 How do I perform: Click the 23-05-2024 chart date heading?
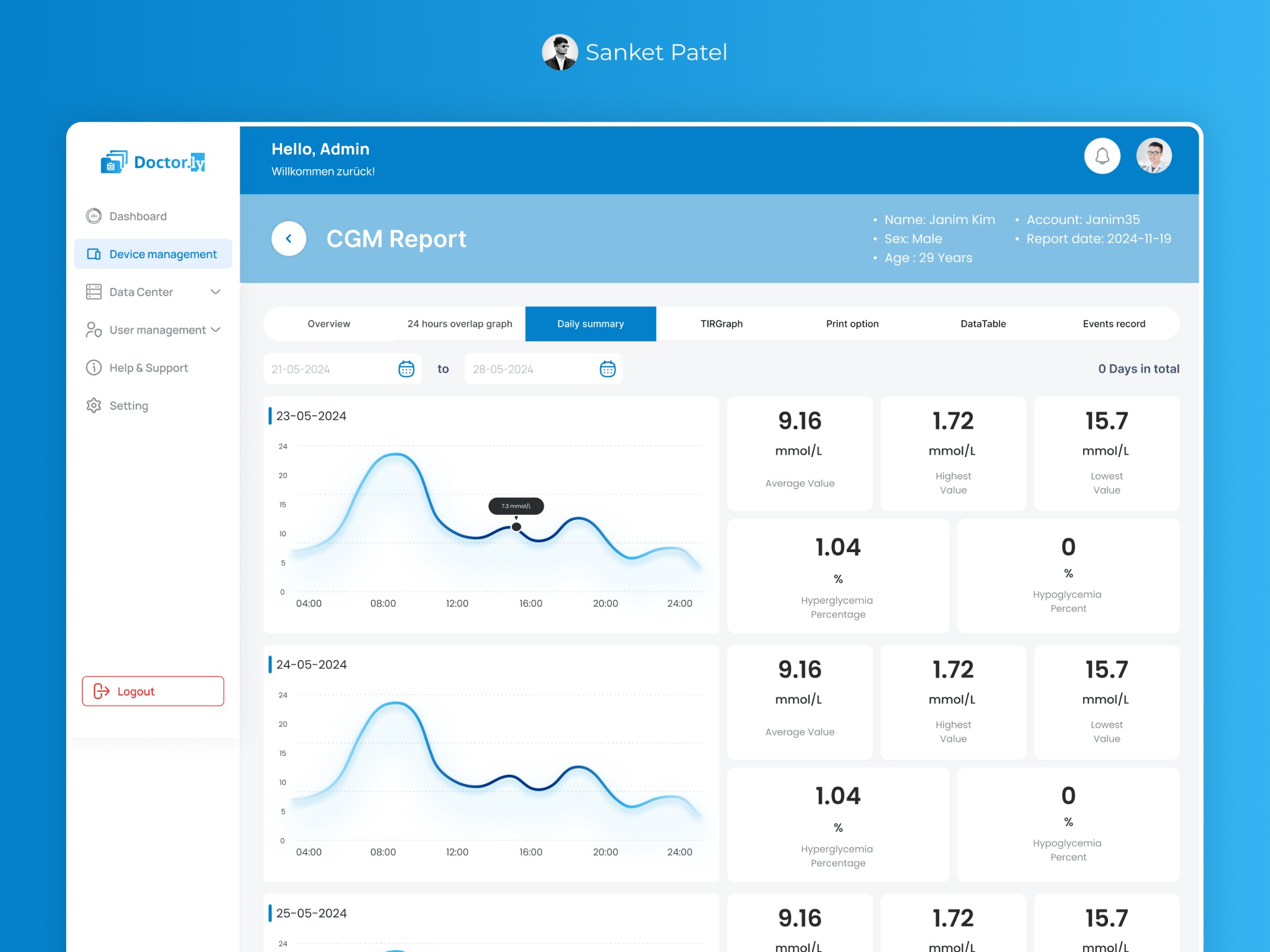tap(311, 416)
